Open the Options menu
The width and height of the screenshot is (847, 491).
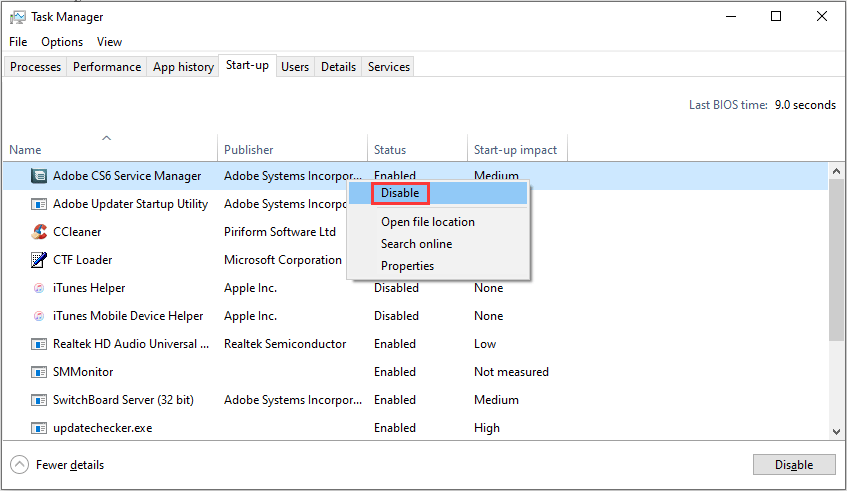coord(62,42)
